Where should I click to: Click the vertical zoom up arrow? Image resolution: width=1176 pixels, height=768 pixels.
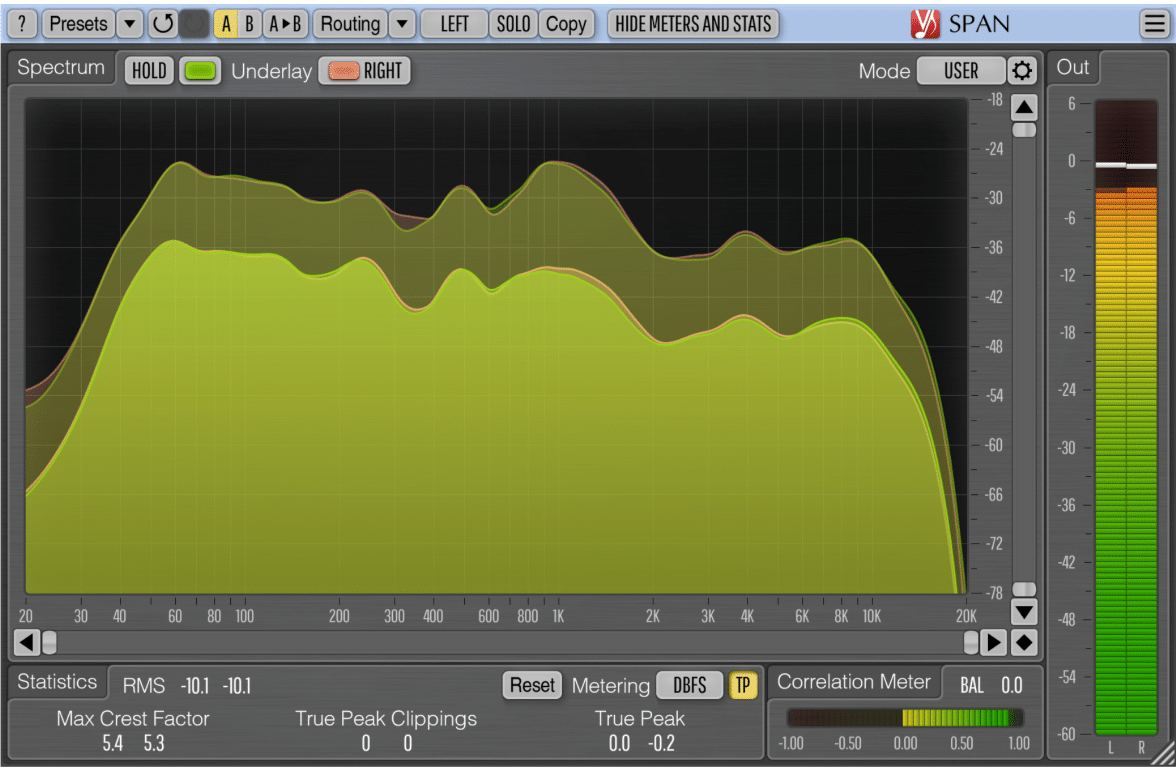(1024, 107)
